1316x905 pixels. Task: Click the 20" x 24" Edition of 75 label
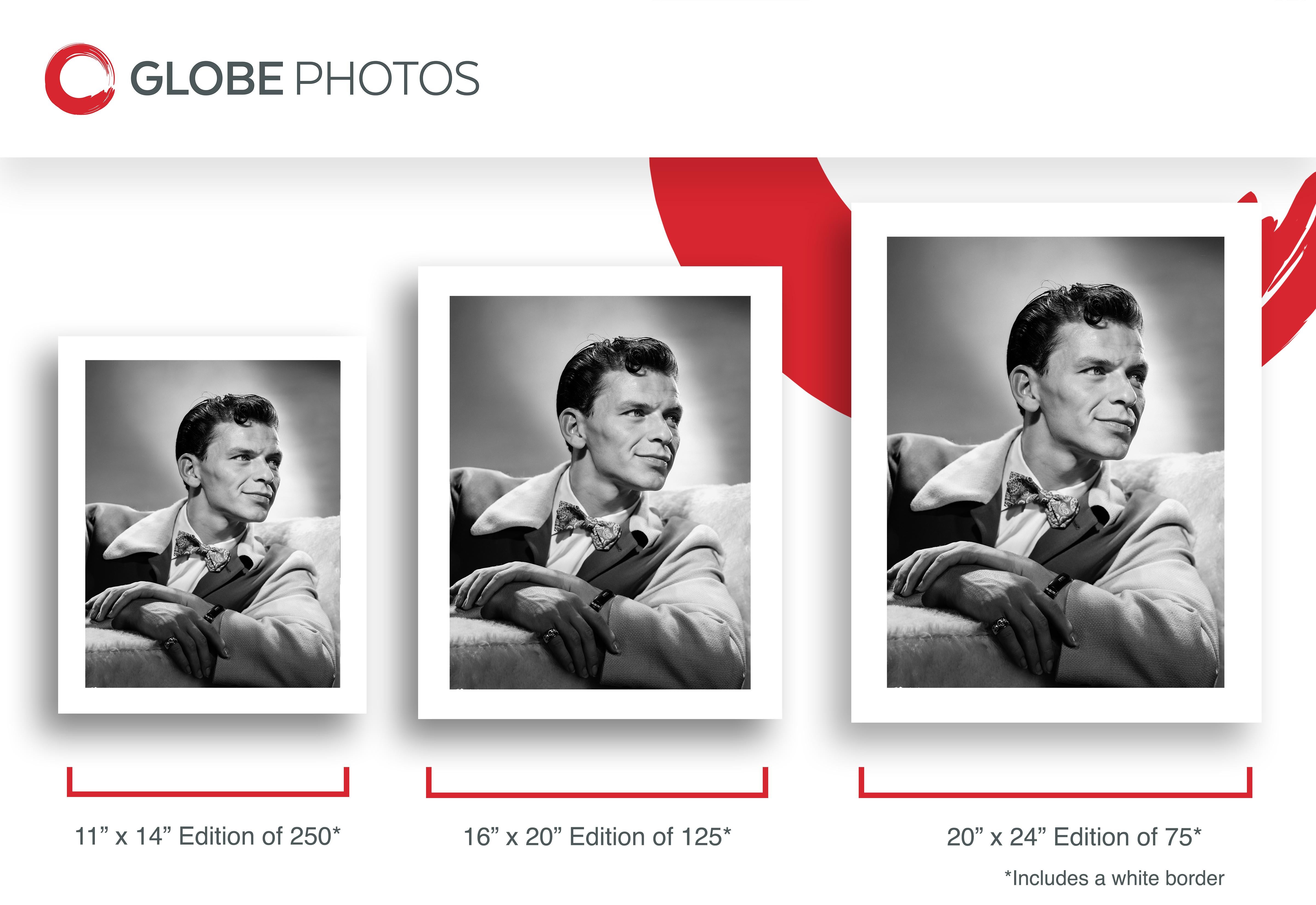(1074, 837)
